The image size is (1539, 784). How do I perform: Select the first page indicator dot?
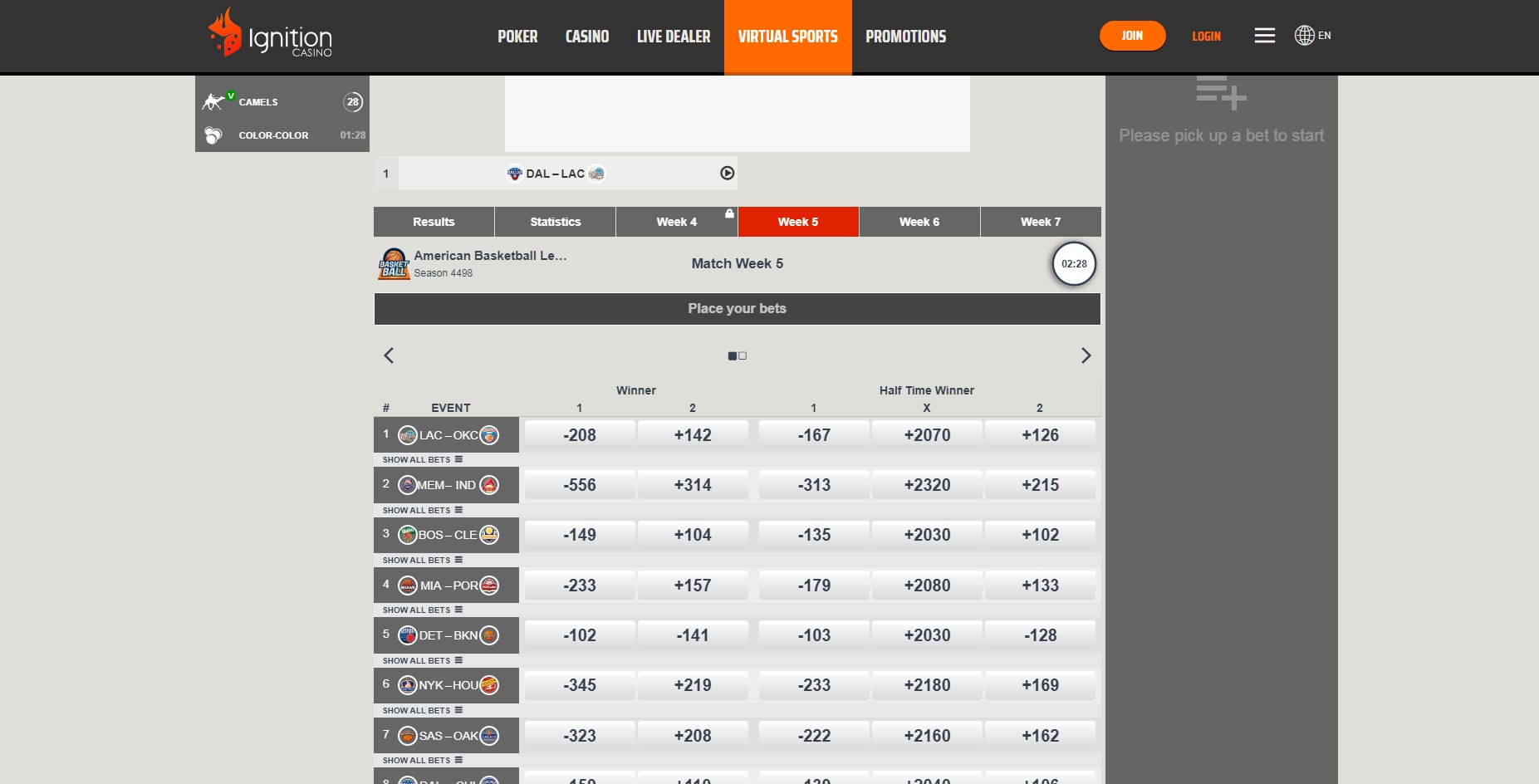[x=733, y=355]
